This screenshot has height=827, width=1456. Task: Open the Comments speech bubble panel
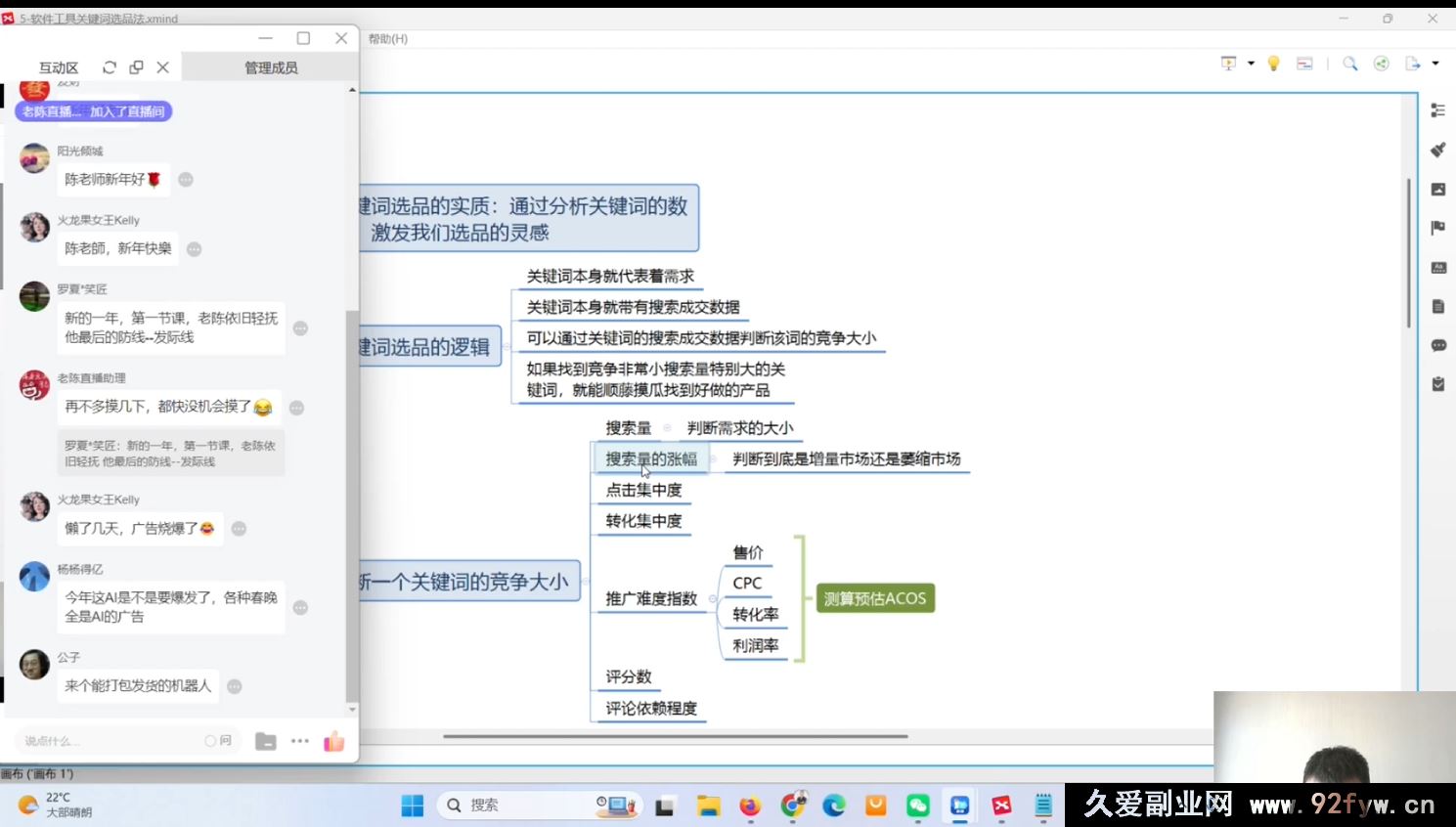point(1437,345)
